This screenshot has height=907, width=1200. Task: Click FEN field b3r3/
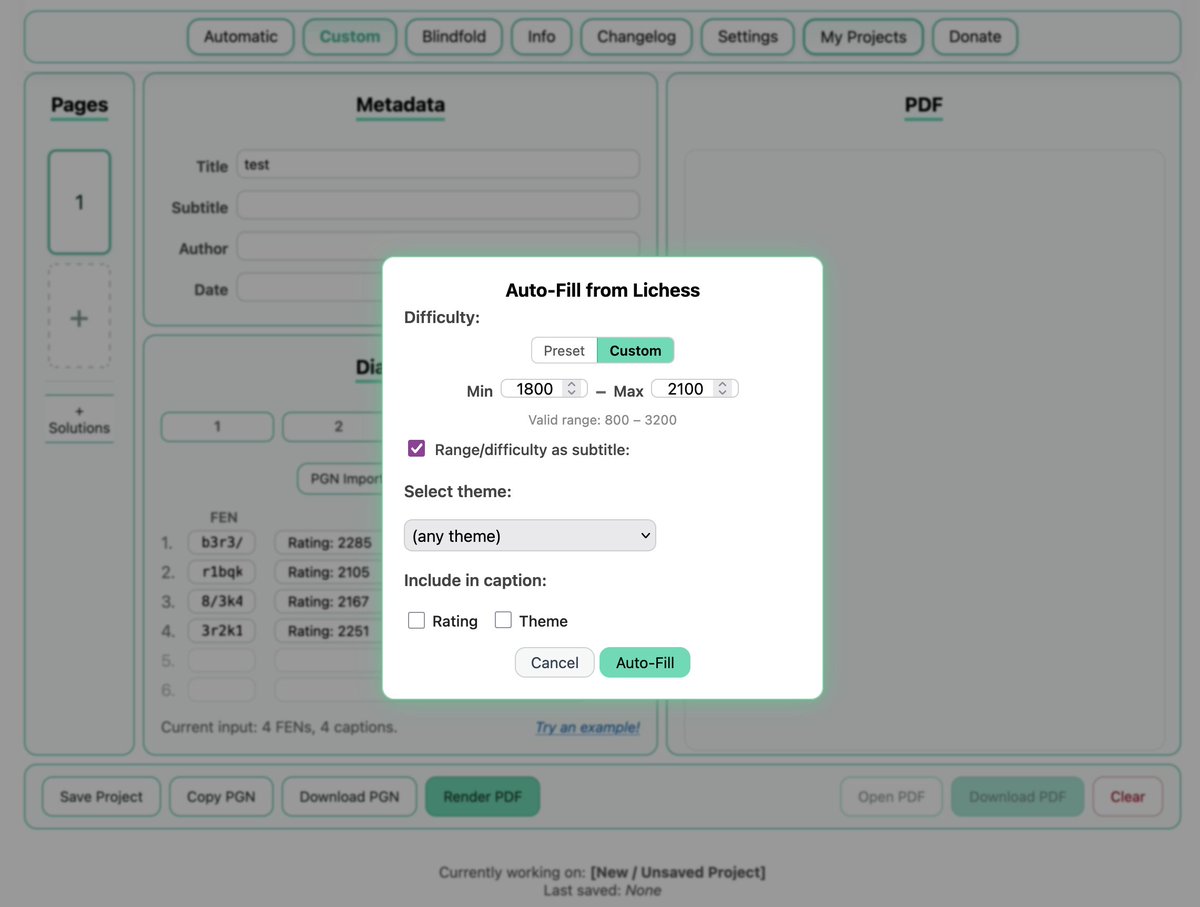point(222,543)
